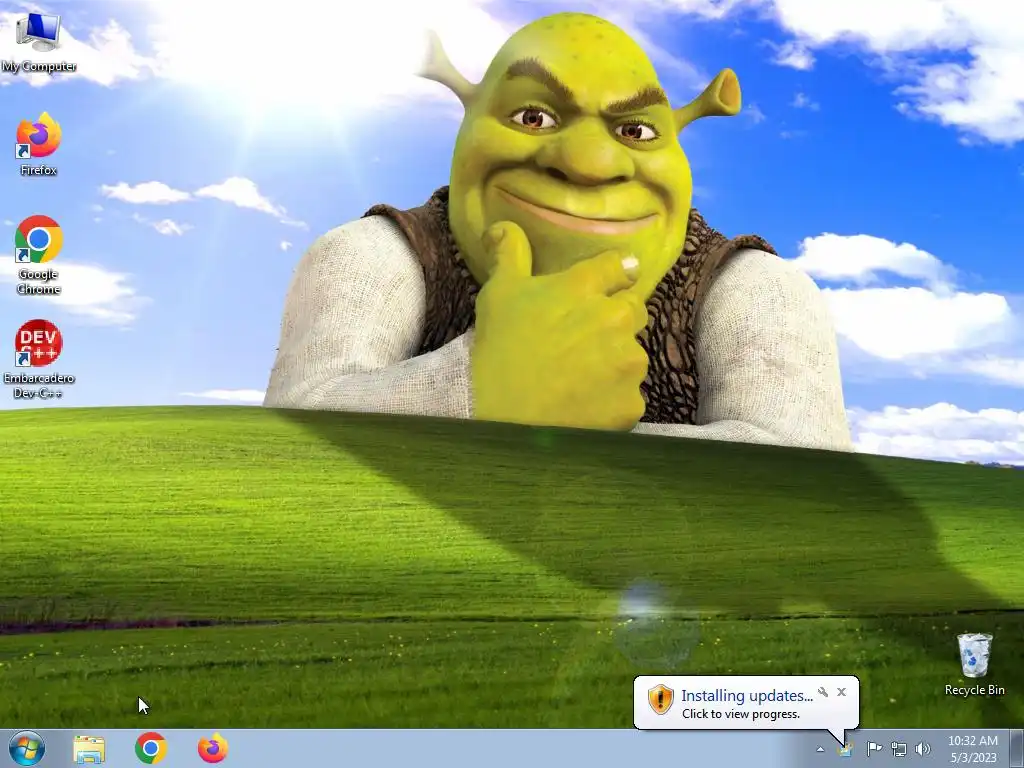Image resolution: width=1024 pixels, height=768 pixels.
Task: Click the Windows Update tray icon
Action: 845,749
